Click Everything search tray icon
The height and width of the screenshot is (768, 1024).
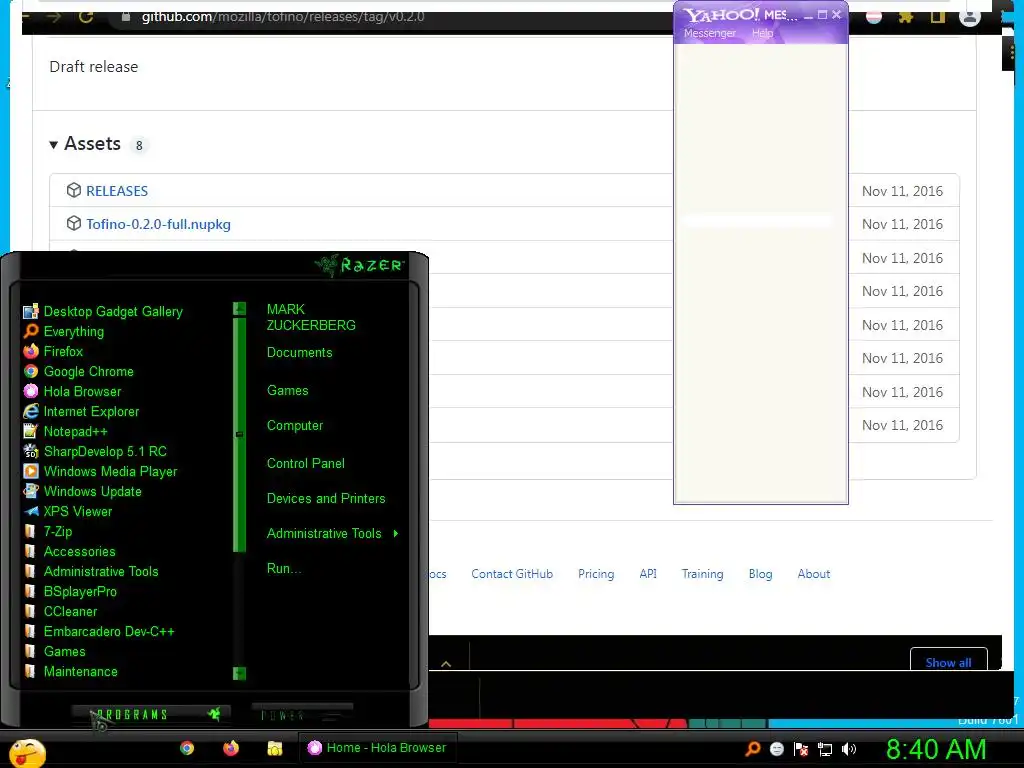point(753,749)
